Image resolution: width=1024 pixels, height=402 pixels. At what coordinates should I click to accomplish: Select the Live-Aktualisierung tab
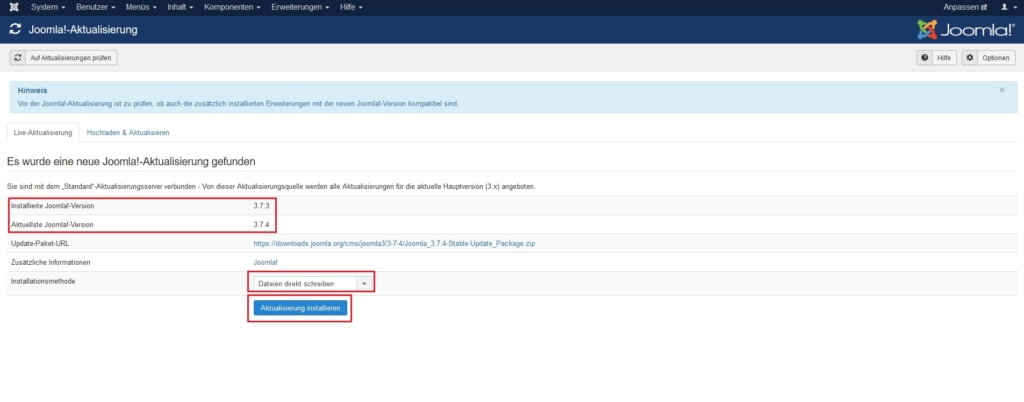pos(42,132)
